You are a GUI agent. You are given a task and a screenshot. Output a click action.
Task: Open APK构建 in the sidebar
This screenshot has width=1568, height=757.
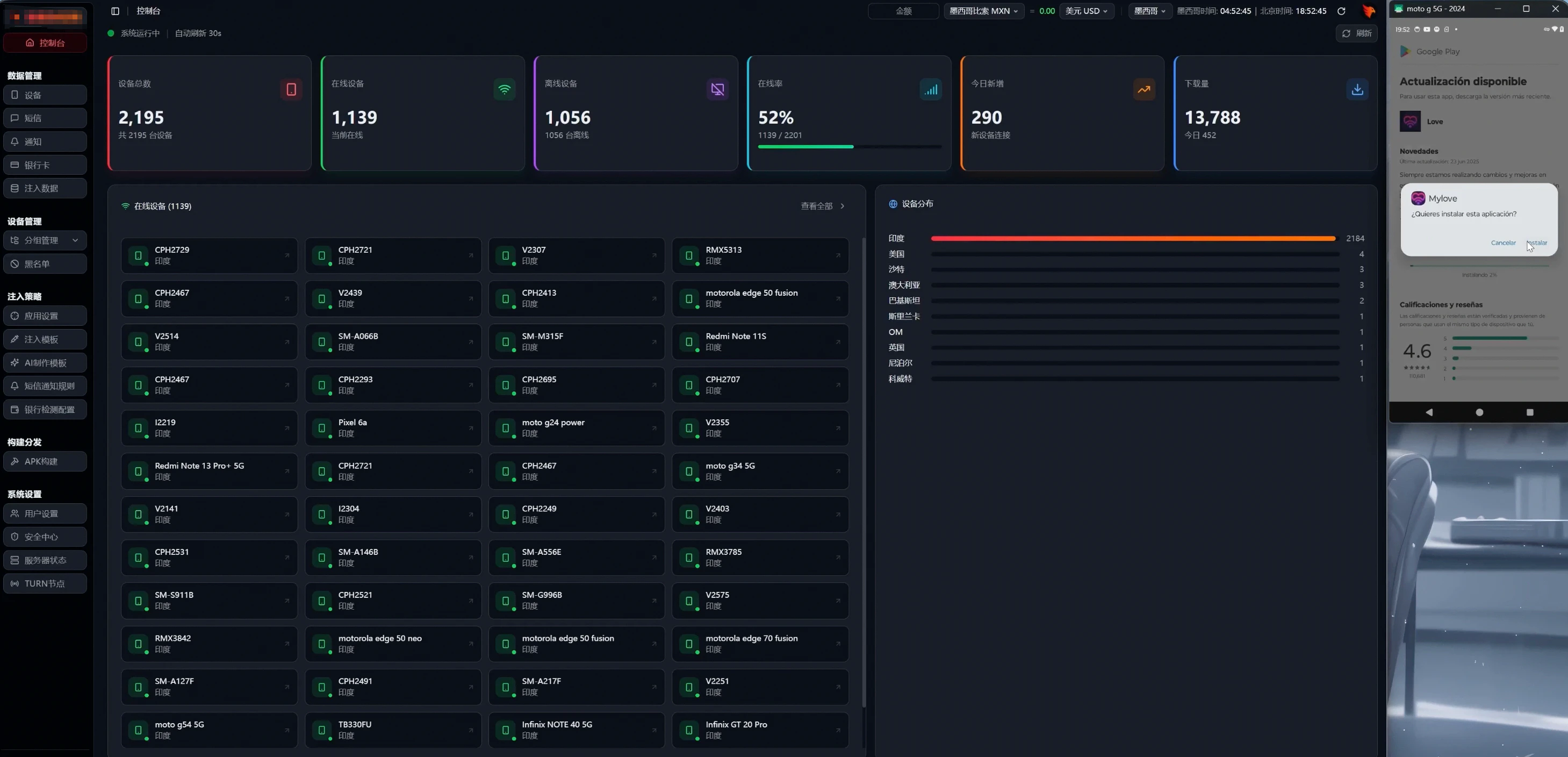pyautogui.click(x=45, y=461)
